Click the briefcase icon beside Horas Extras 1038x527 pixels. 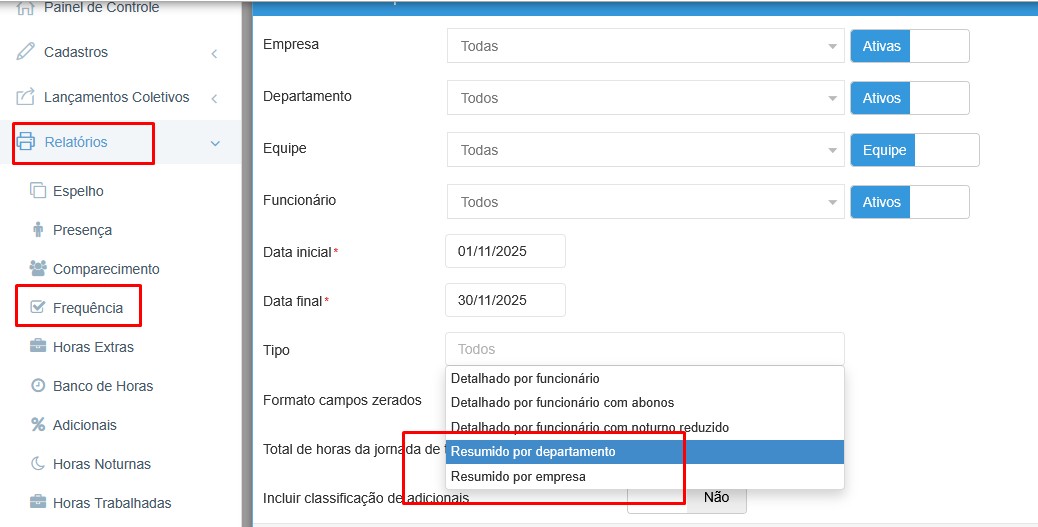[x=38, y=347]
